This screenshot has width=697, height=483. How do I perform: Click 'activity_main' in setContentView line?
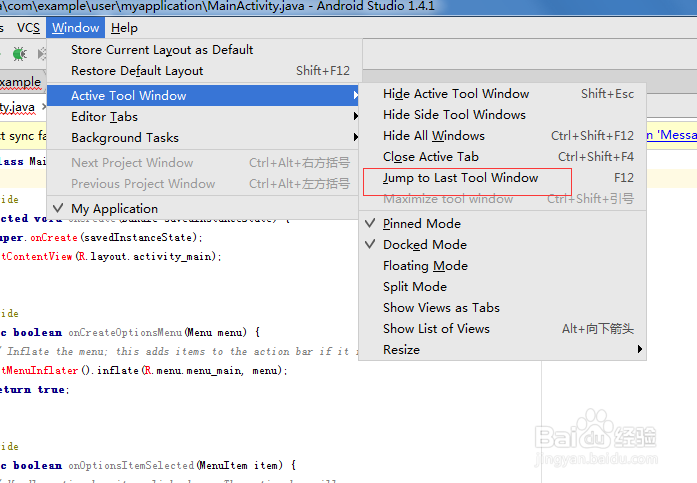[174, 256]
